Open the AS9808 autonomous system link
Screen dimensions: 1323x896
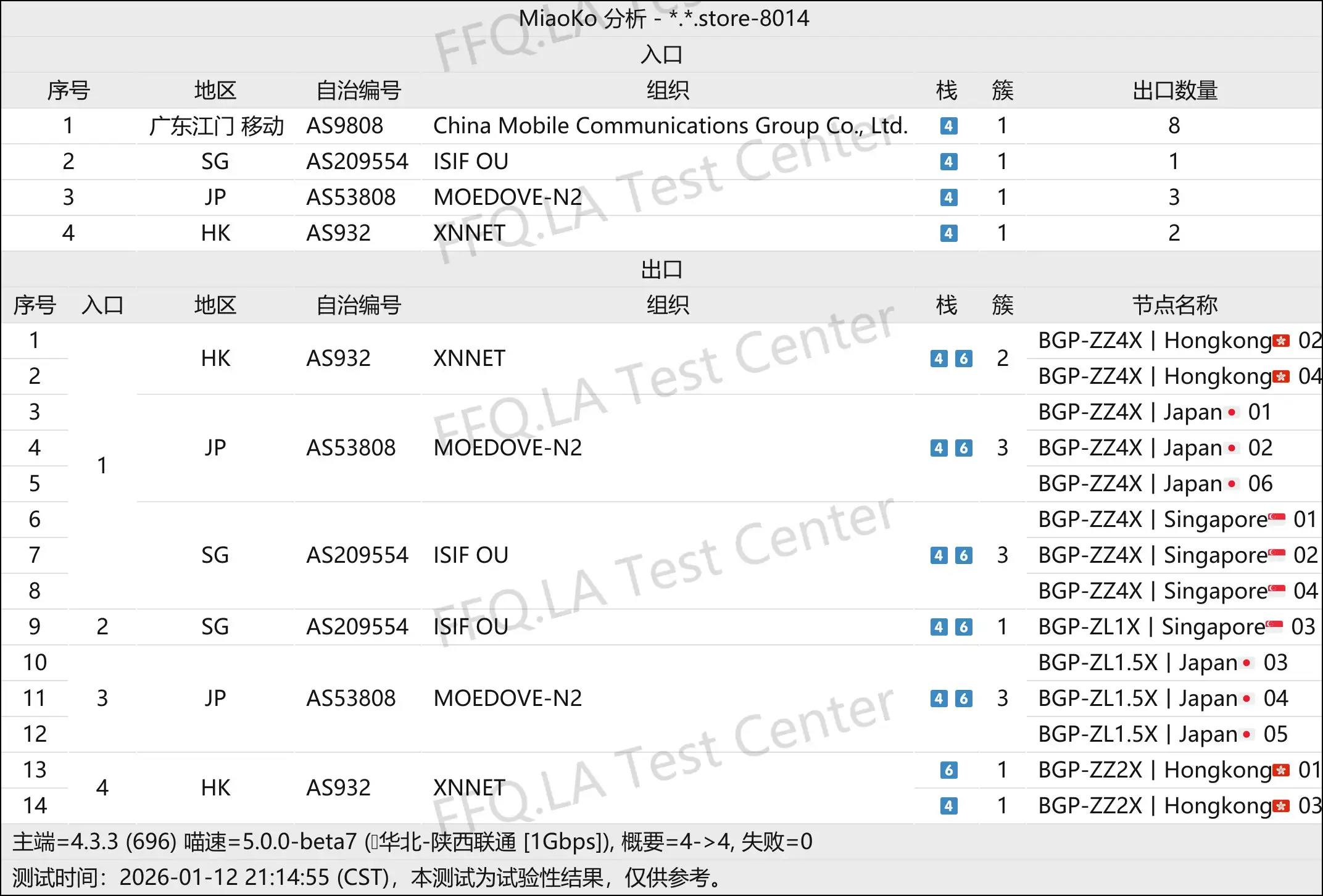[344, 127]
